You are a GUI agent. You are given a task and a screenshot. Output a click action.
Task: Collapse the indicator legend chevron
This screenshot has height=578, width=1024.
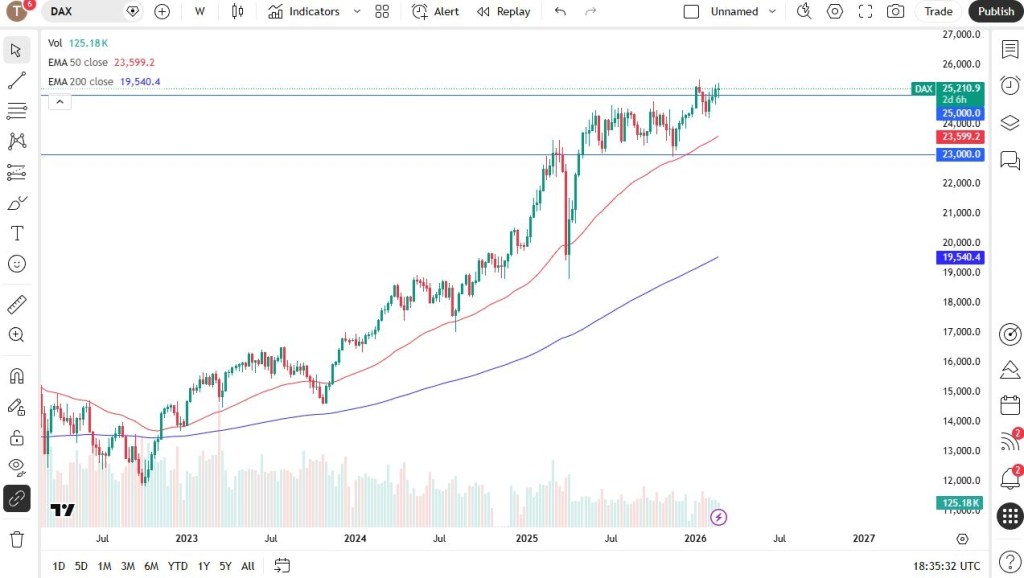pos(59,101)
